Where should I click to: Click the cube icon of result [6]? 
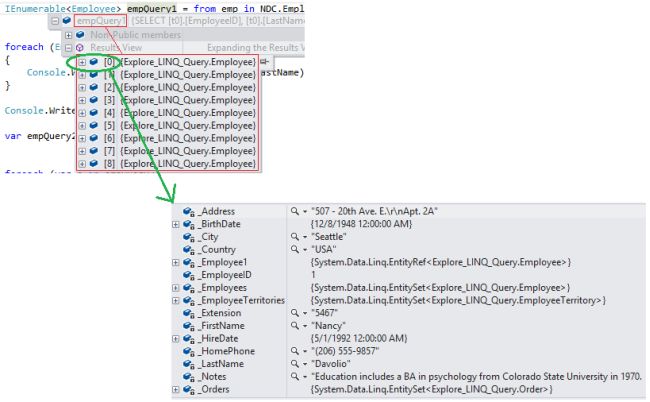pyautogui.click(x=94, y=138)
